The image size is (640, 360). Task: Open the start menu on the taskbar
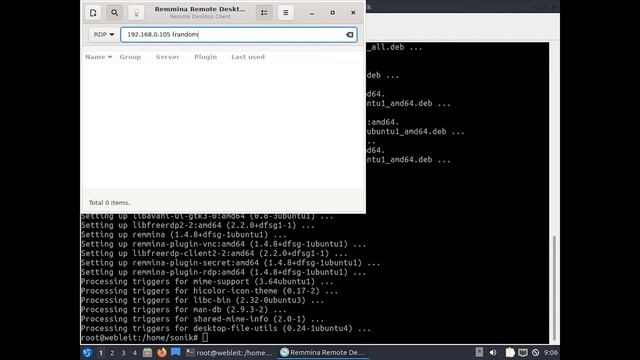coord(87,353)
